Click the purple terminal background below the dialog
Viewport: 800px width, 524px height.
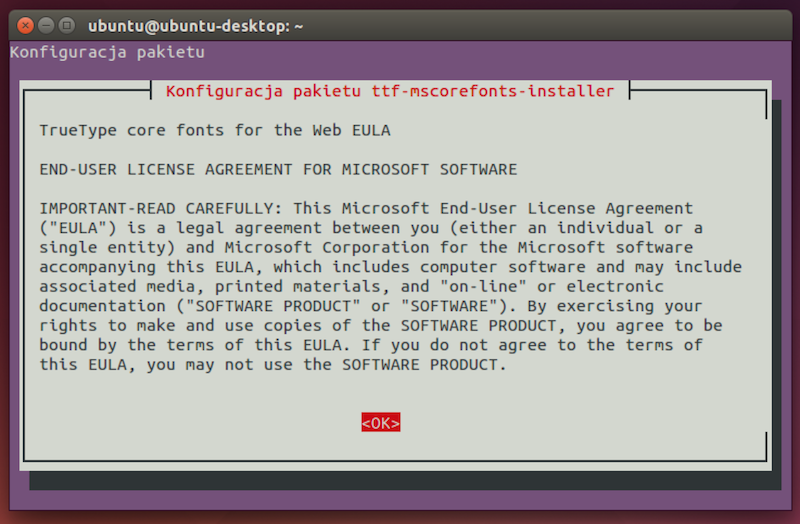401,500
